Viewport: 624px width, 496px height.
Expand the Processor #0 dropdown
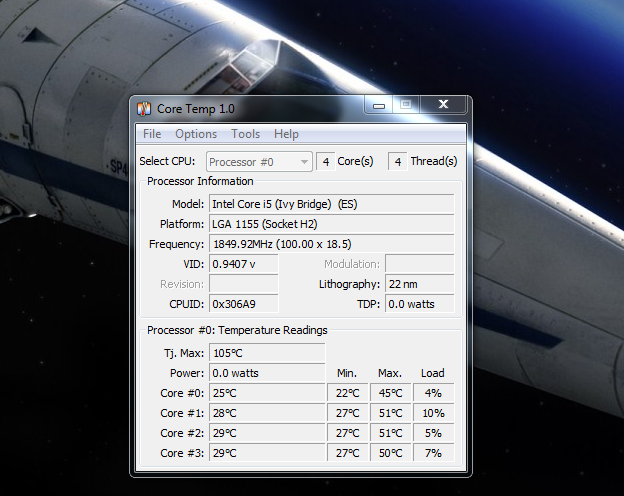[259, 162]
